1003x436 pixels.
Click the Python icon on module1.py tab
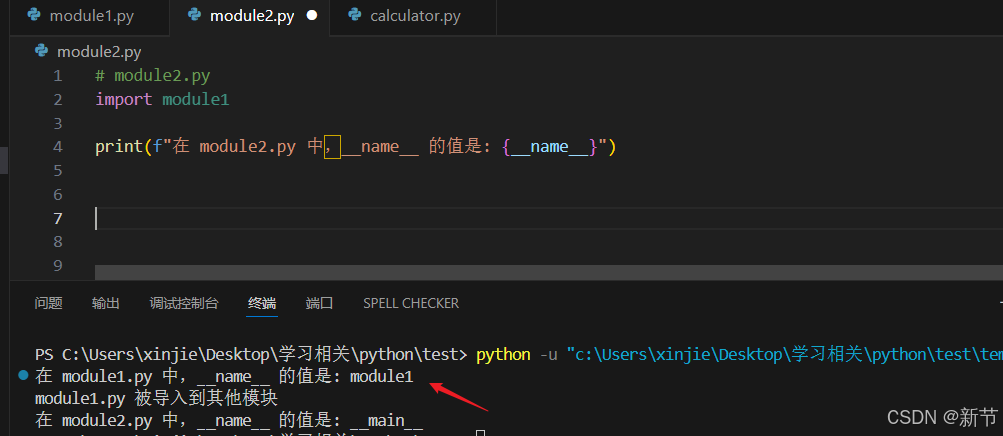[x=35, y=16]
